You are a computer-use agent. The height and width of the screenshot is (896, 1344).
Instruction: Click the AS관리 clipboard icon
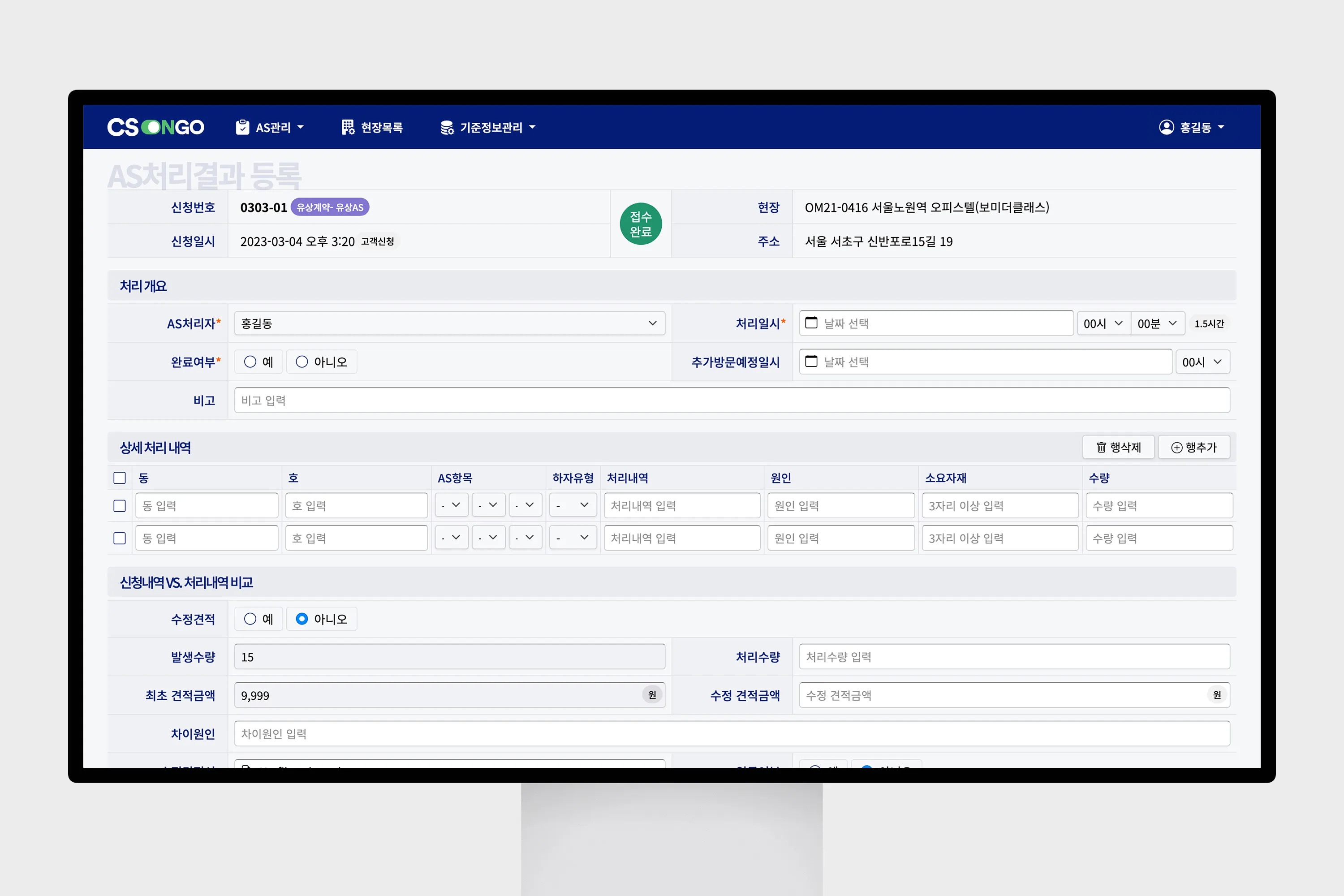tap(242, 127)
